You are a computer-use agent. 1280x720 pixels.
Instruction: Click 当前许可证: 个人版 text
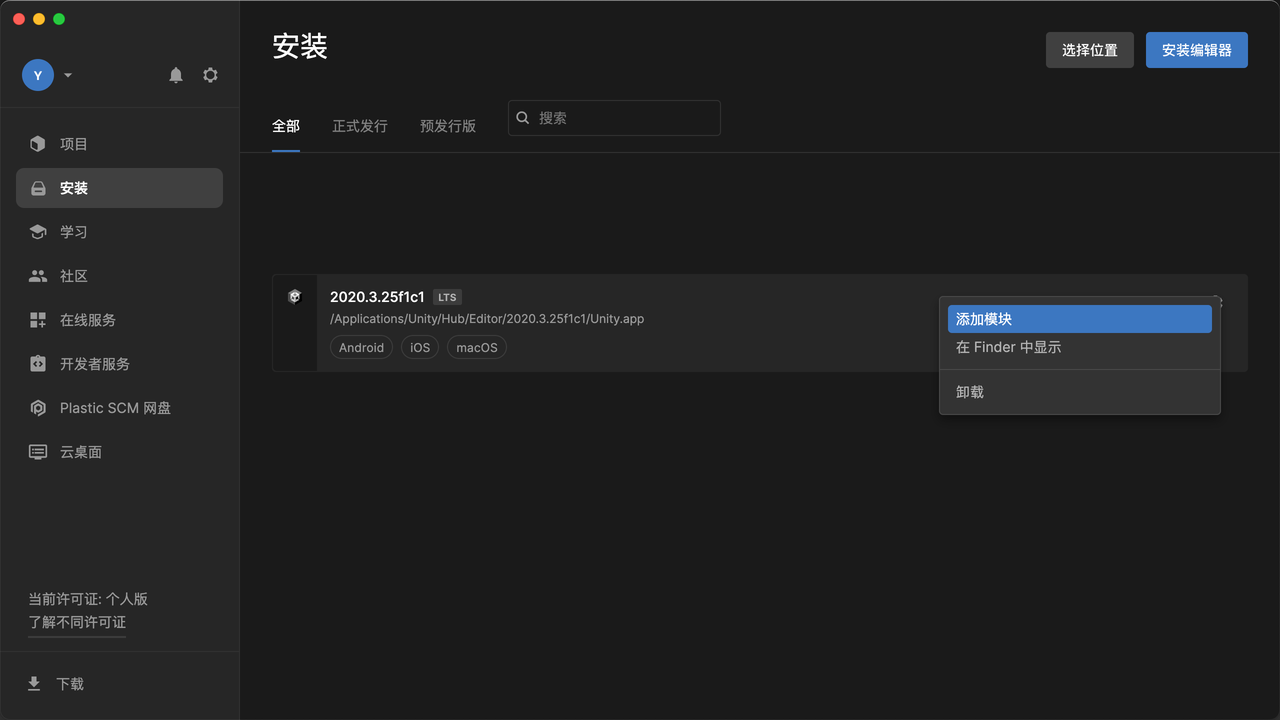tap(88, 599)
